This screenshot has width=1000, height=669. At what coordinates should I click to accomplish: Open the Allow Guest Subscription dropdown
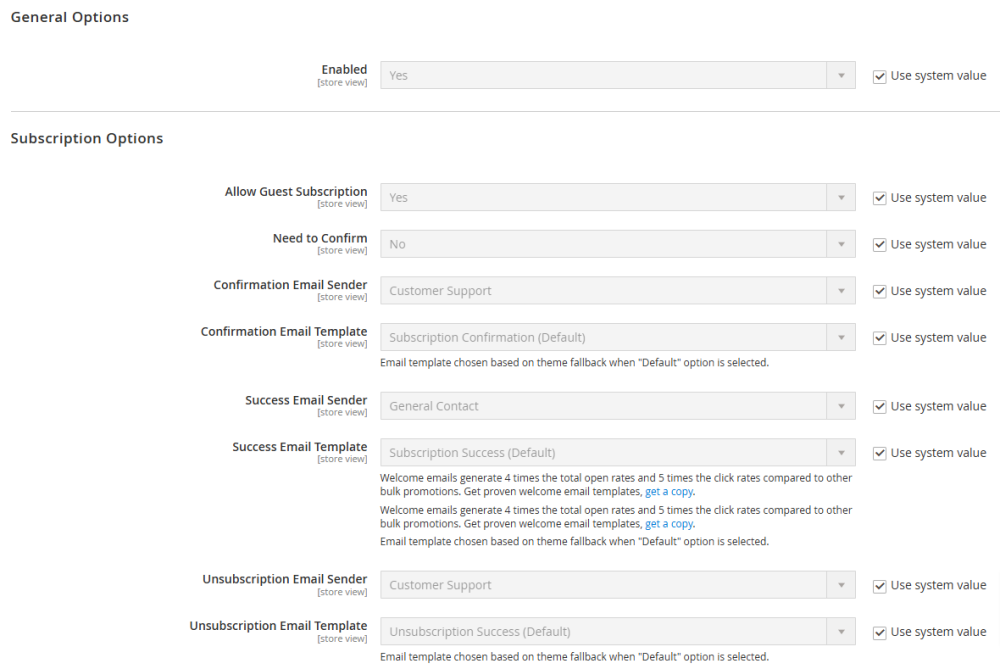click(617, 198)
